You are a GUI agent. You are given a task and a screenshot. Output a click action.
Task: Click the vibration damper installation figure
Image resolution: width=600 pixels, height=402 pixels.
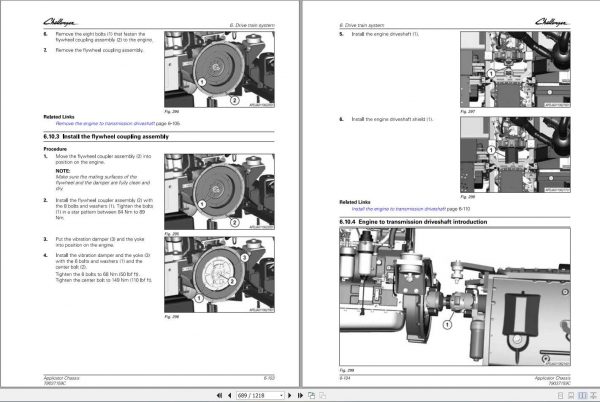coord(219,274)
